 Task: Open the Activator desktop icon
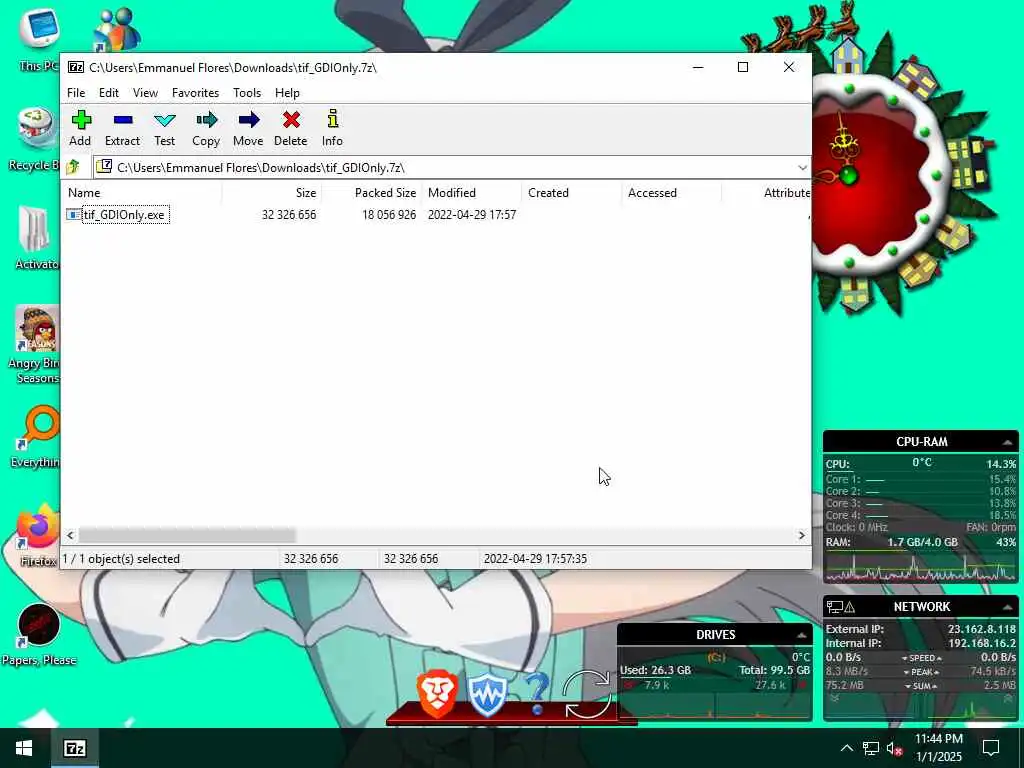[36, 236]
